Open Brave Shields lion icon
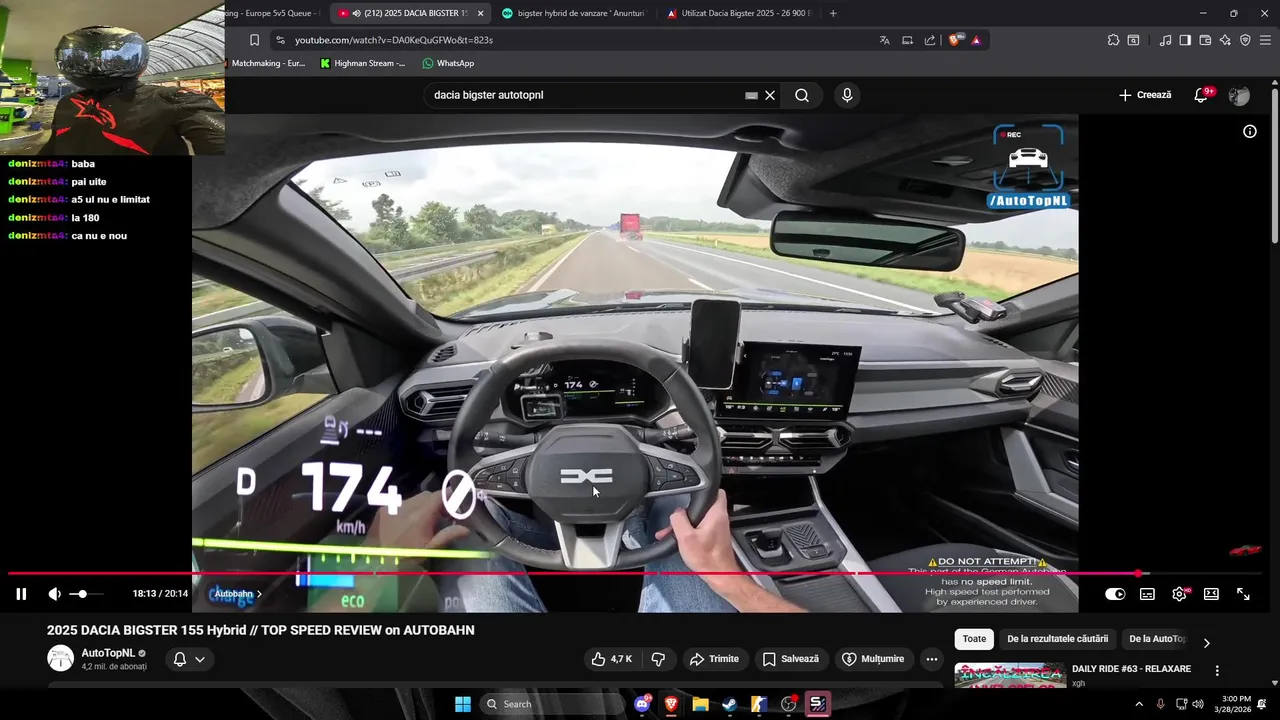Screen dimensions: 1280x720 pos(955,40)
